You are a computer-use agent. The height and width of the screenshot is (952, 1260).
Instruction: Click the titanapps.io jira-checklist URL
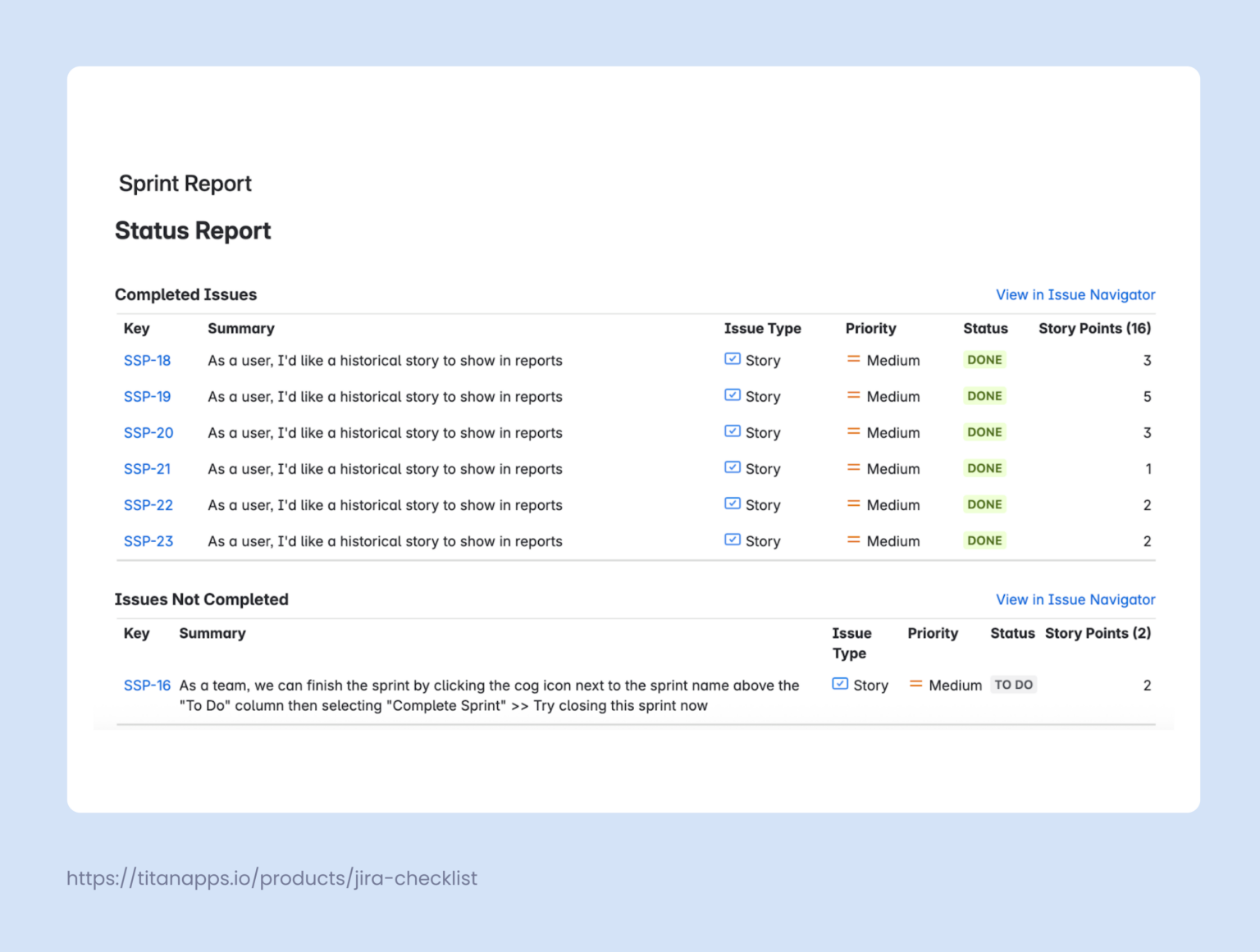tap(272, 878)
